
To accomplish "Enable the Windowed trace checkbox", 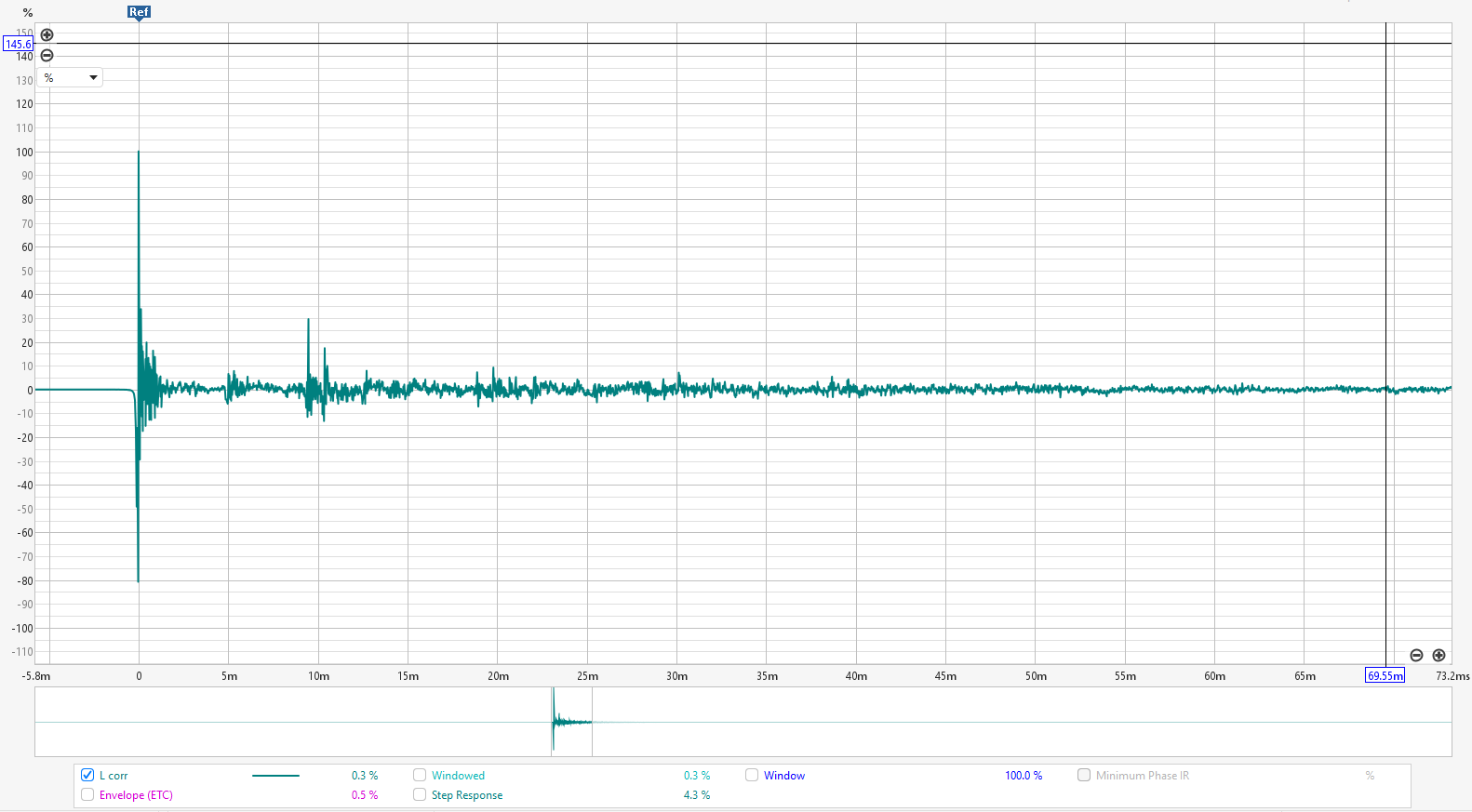I will pyautogui.click(x=420, y=775).
